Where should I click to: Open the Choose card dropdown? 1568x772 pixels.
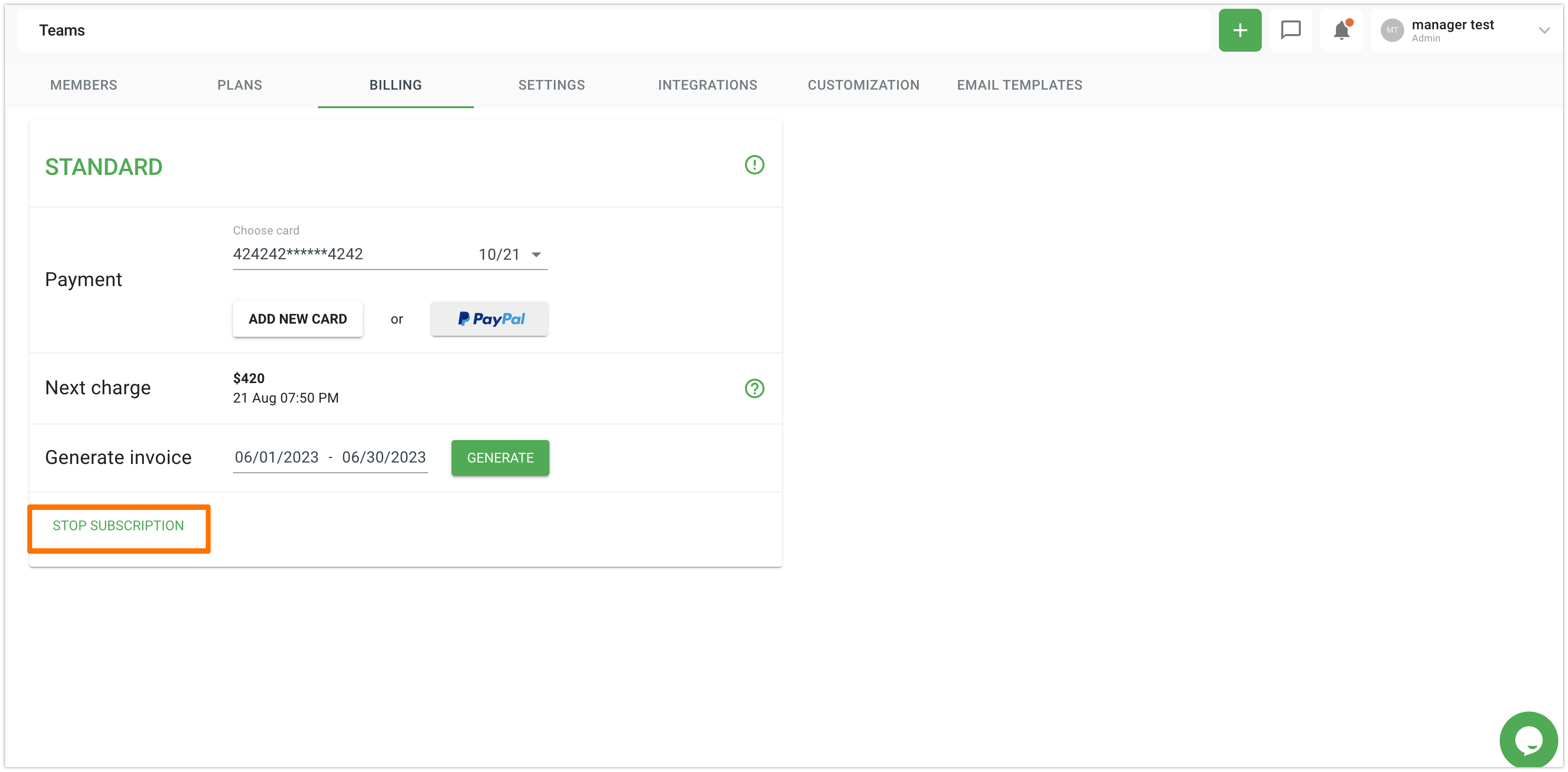pyautogui.click(x=390, y=254)
